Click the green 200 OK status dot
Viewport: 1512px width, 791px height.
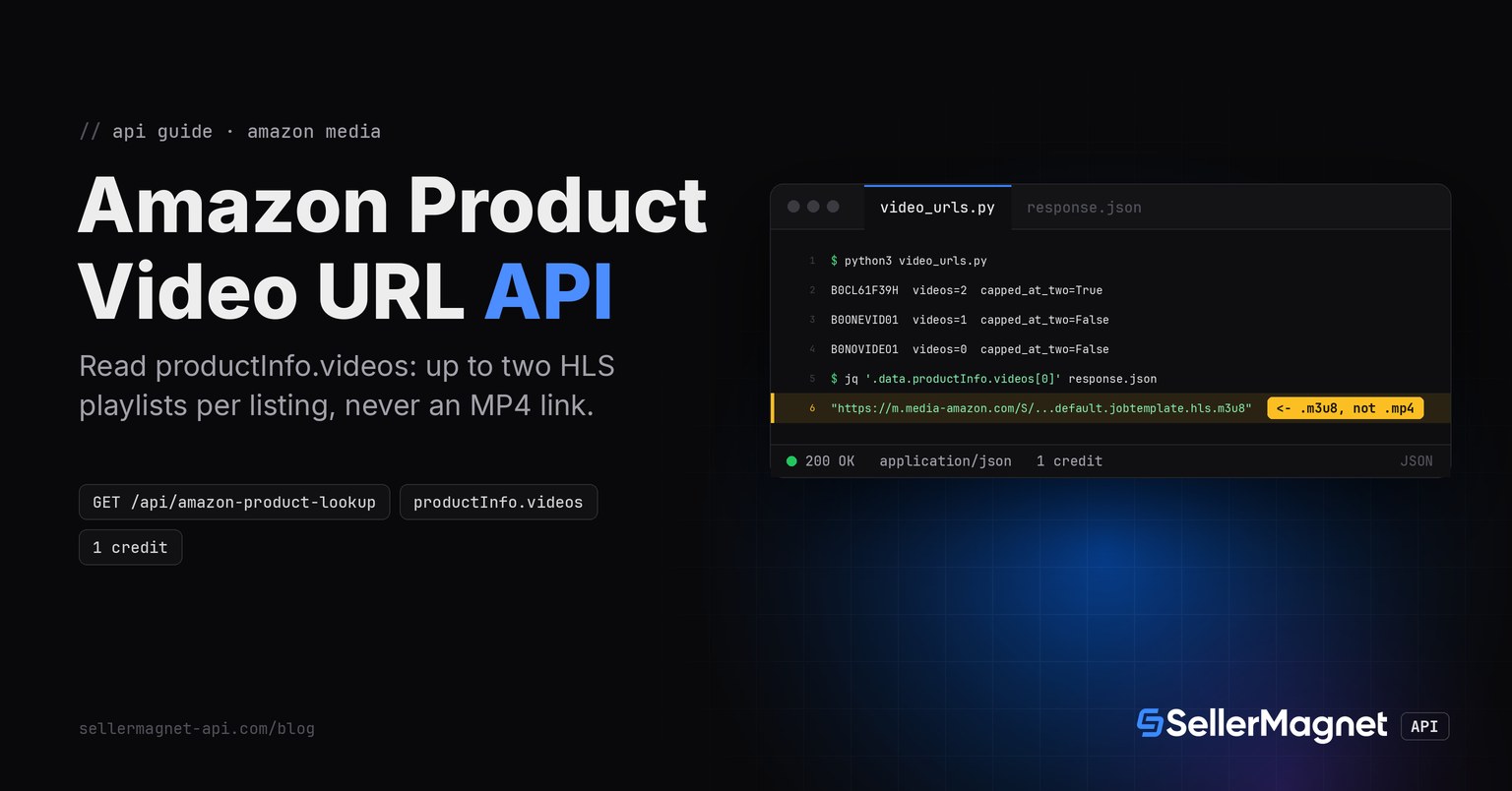click(x=791, y=460)
